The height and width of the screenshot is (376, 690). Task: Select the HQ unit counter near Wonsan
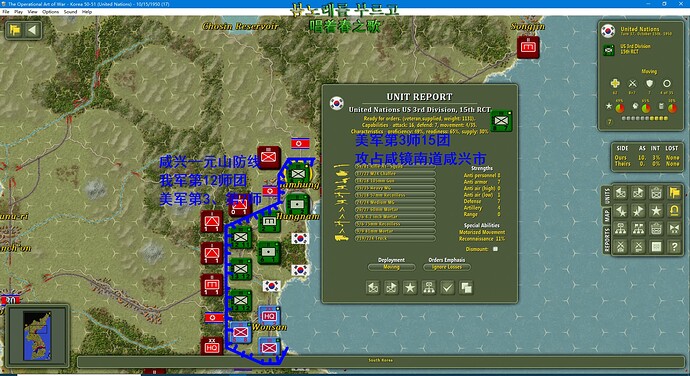click(268, 316)
